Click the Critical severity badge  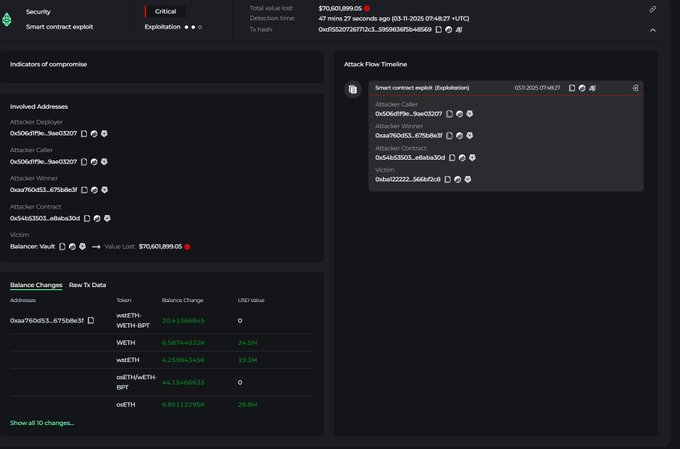(165, 11)
